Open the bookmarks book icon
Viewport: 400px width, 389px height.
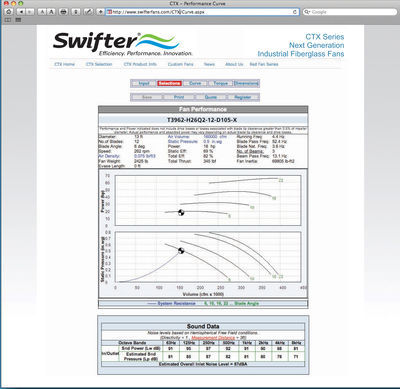pyautogui.click(x=8, y=20)
